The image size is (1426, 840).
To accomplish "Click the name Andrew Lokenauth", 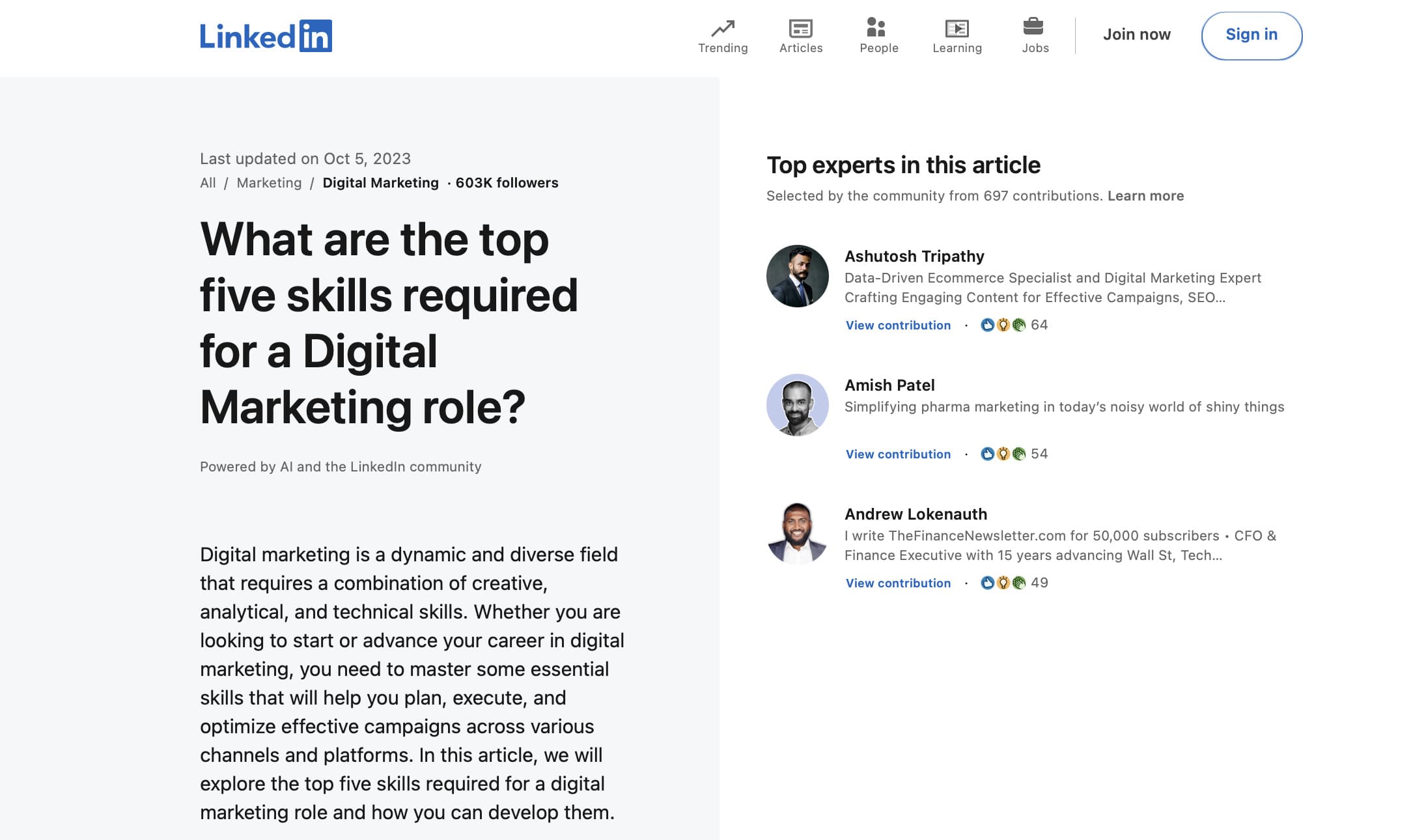I will click(x=916, y=514).
